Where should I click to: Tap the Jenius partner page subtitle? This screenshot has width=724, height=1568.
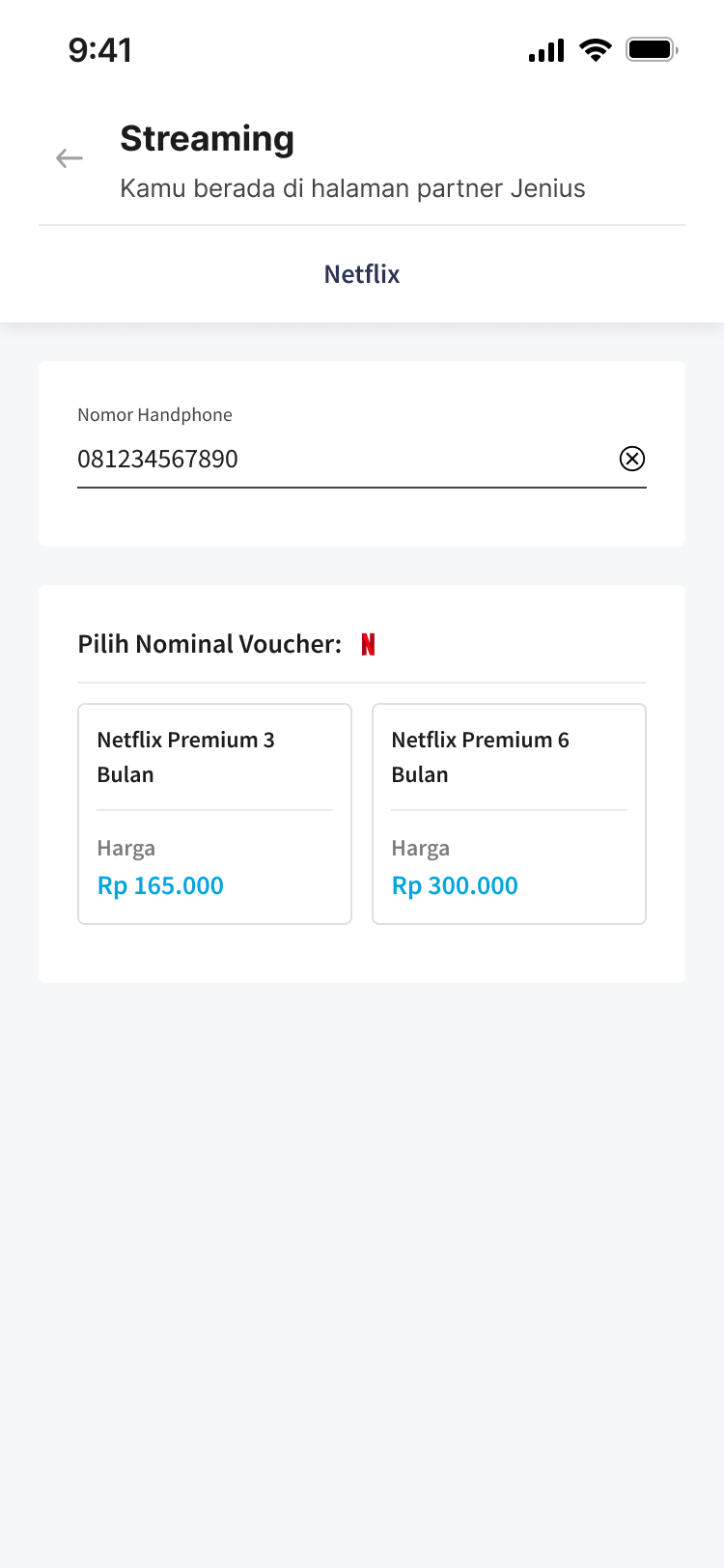click(352, 188)
